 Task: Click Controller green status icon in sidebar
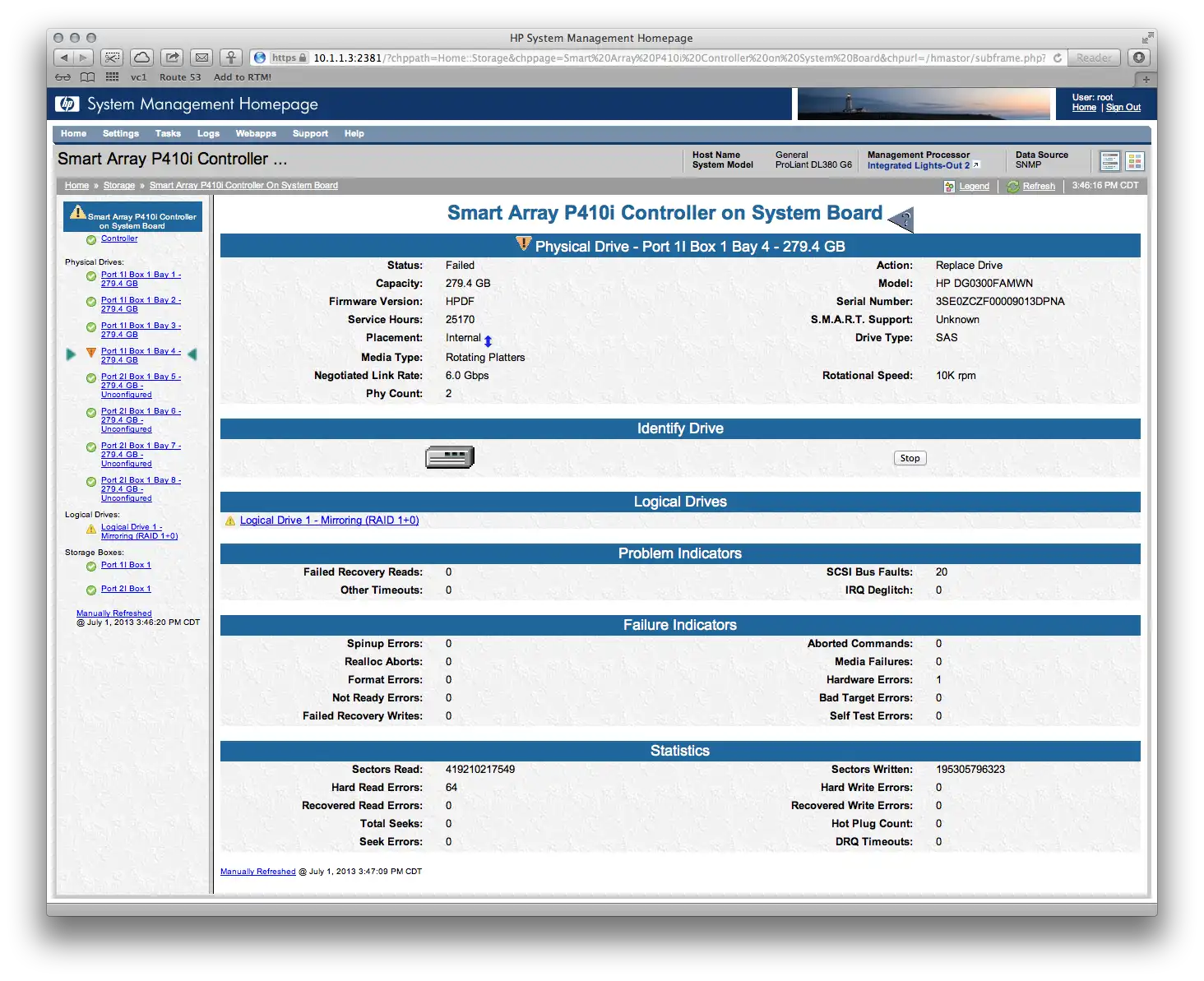[91, 239]
